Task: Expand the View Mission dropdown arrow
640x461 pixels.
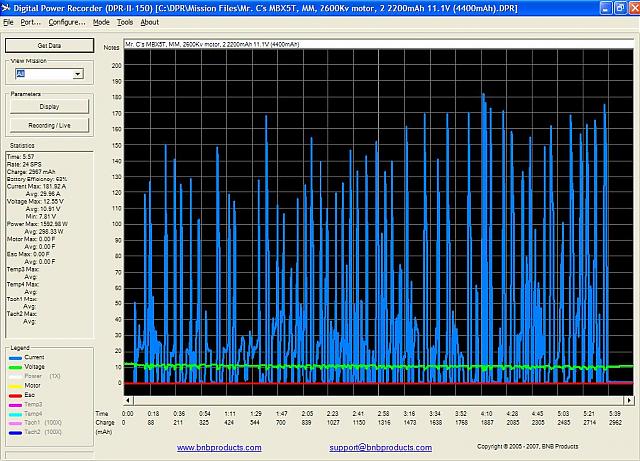Action: pos(77,74)
